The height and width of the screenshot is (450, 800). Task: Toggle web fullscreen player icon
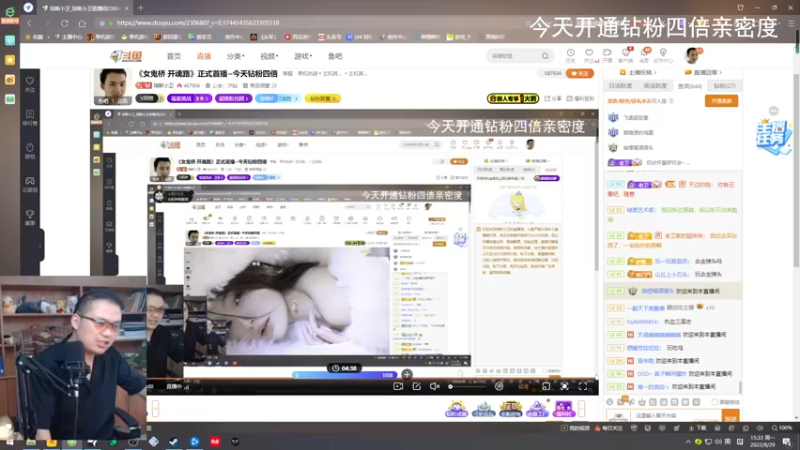pos(564,387)
